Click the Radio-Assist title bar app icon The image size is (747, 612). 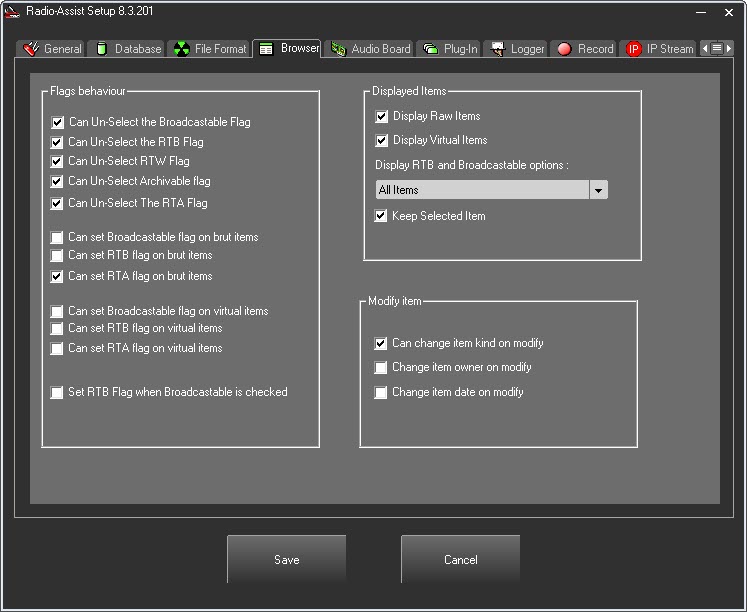point(13,12)
